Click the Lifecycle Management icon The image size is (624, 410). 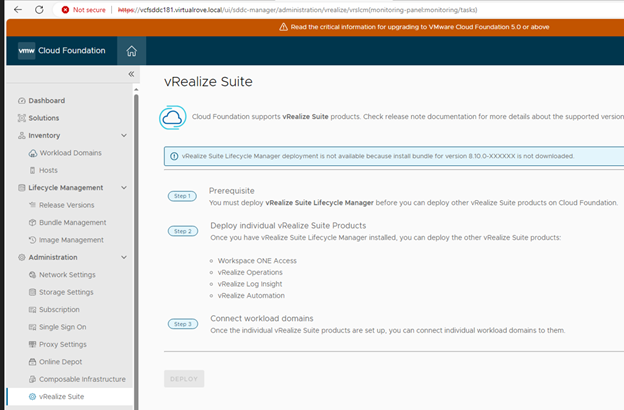pyautogui.click(x=21, y=187)
